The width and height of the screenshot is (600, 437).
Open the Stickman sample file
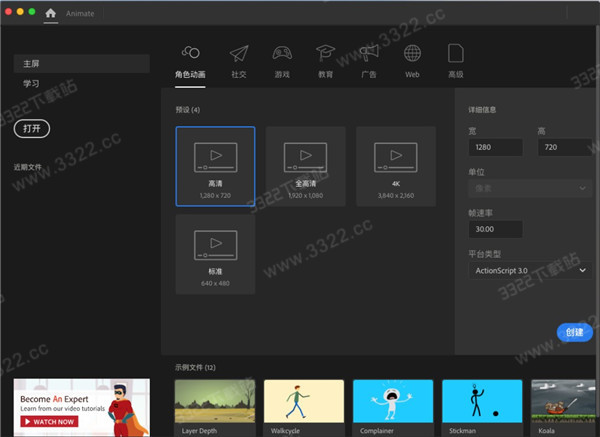click(482, 408)
